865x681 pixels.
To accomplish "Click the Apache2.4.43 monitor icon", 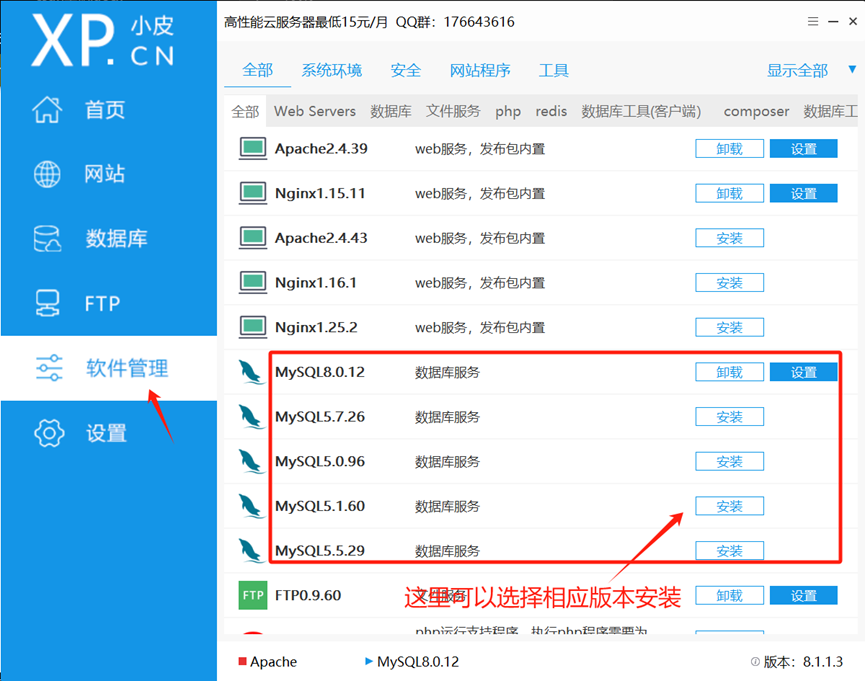I will tap(253, 238).
